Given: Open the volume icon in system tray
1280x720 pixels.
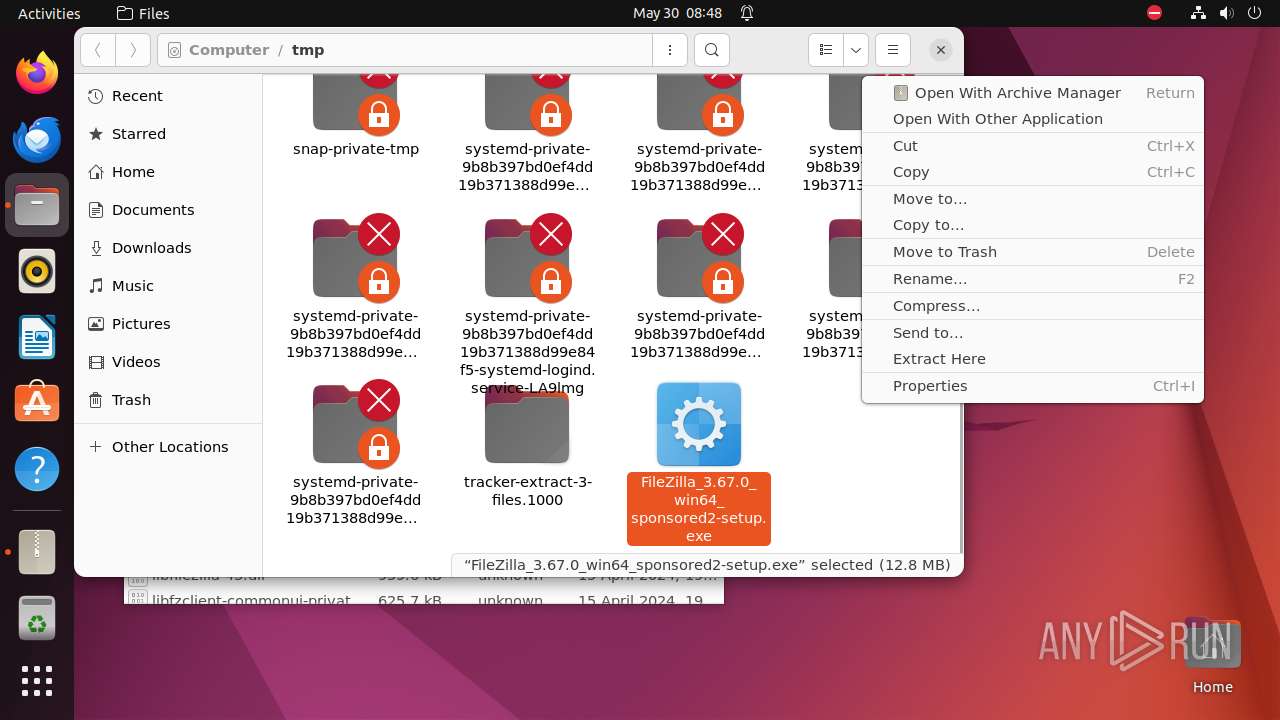Looking at the screenshot, I should click(x=1227, y=14).
